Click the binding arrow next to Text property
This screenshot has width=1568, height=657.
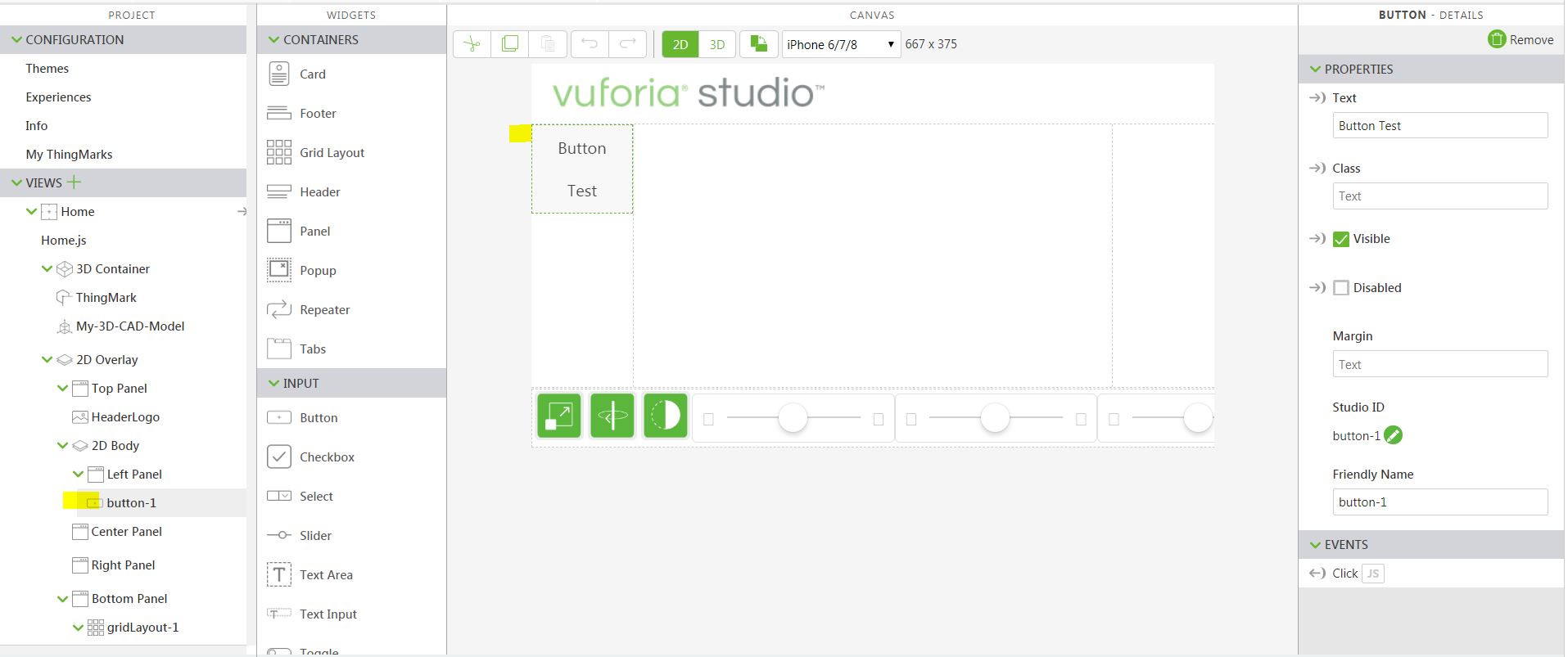tap(1317, 98)
